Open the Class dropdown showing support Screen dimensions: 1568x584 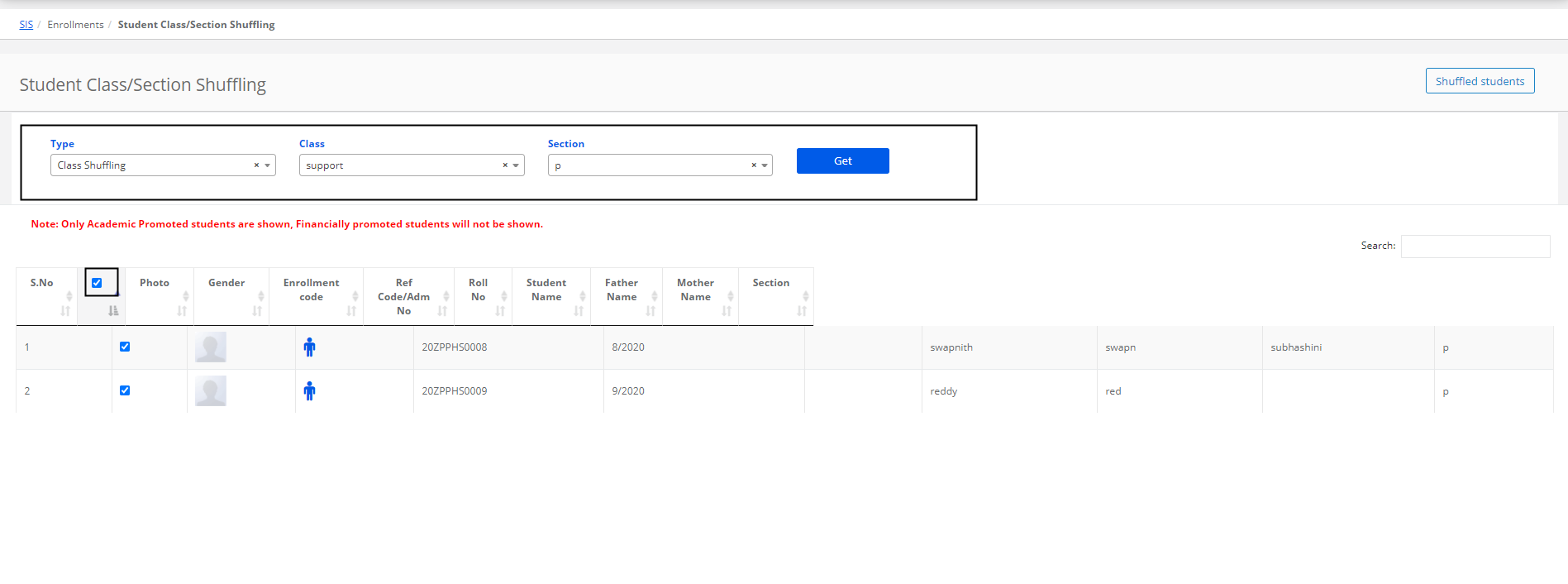coord(412,165)
